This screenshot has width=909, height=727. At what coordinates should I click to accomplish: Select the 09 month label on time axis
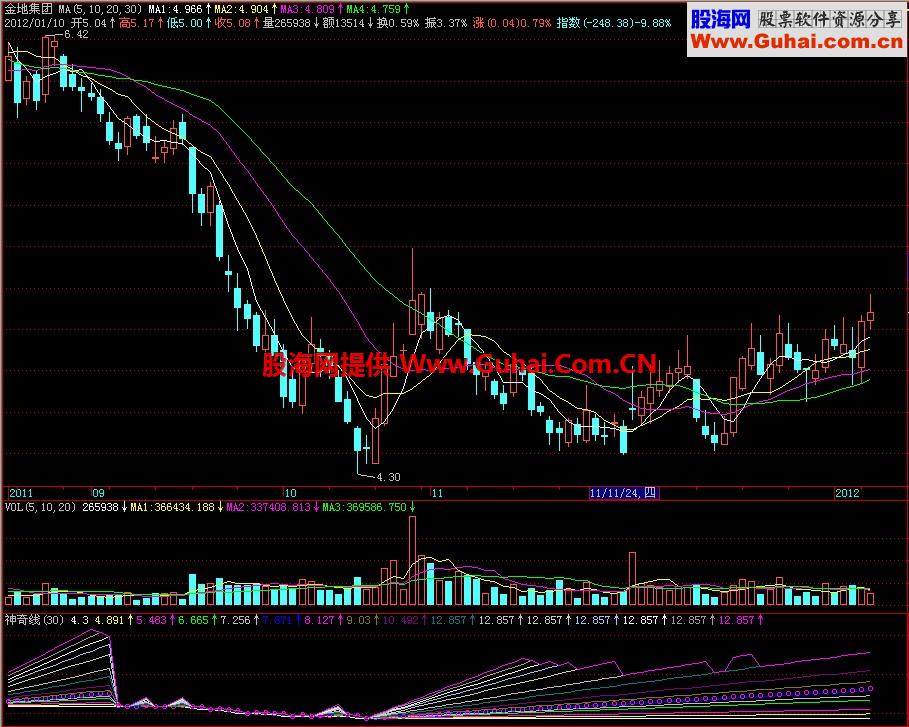(99, 493)
